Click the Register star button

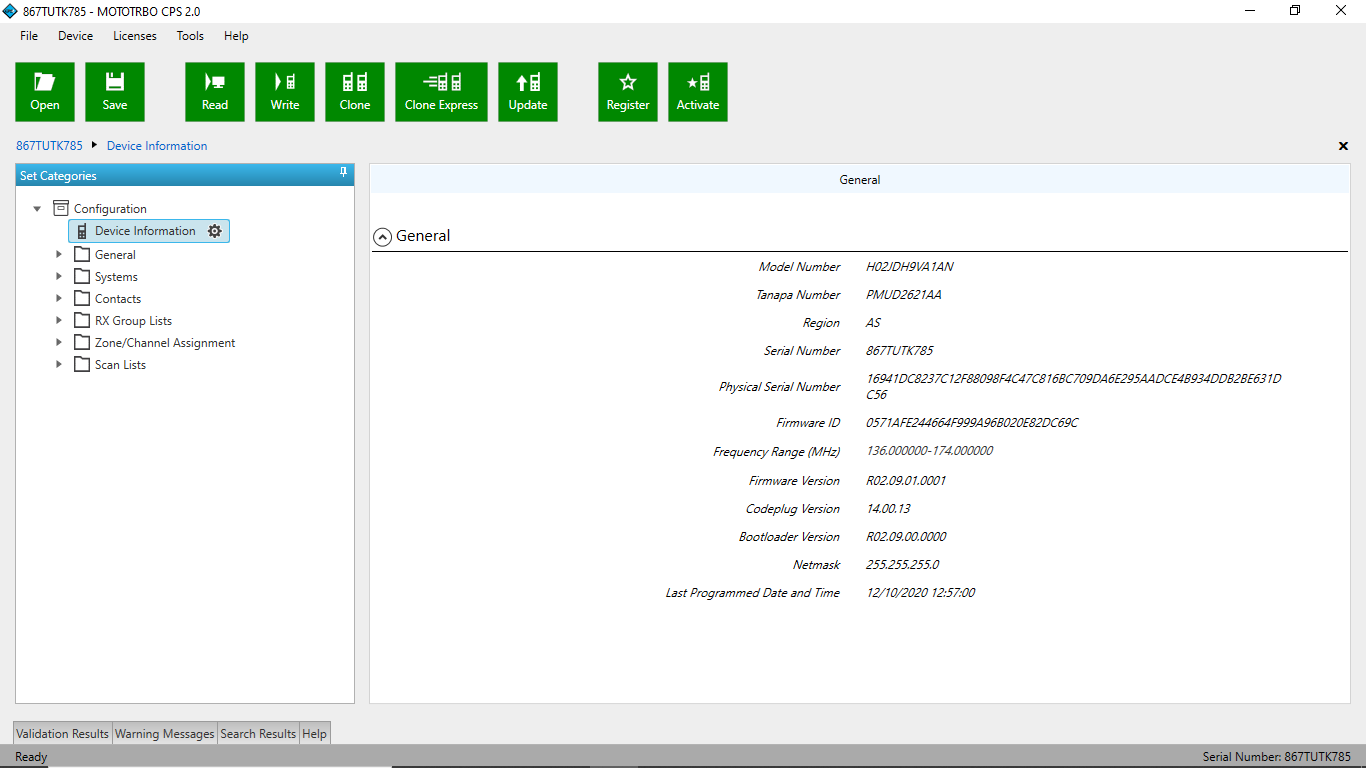tap(628, 92)
